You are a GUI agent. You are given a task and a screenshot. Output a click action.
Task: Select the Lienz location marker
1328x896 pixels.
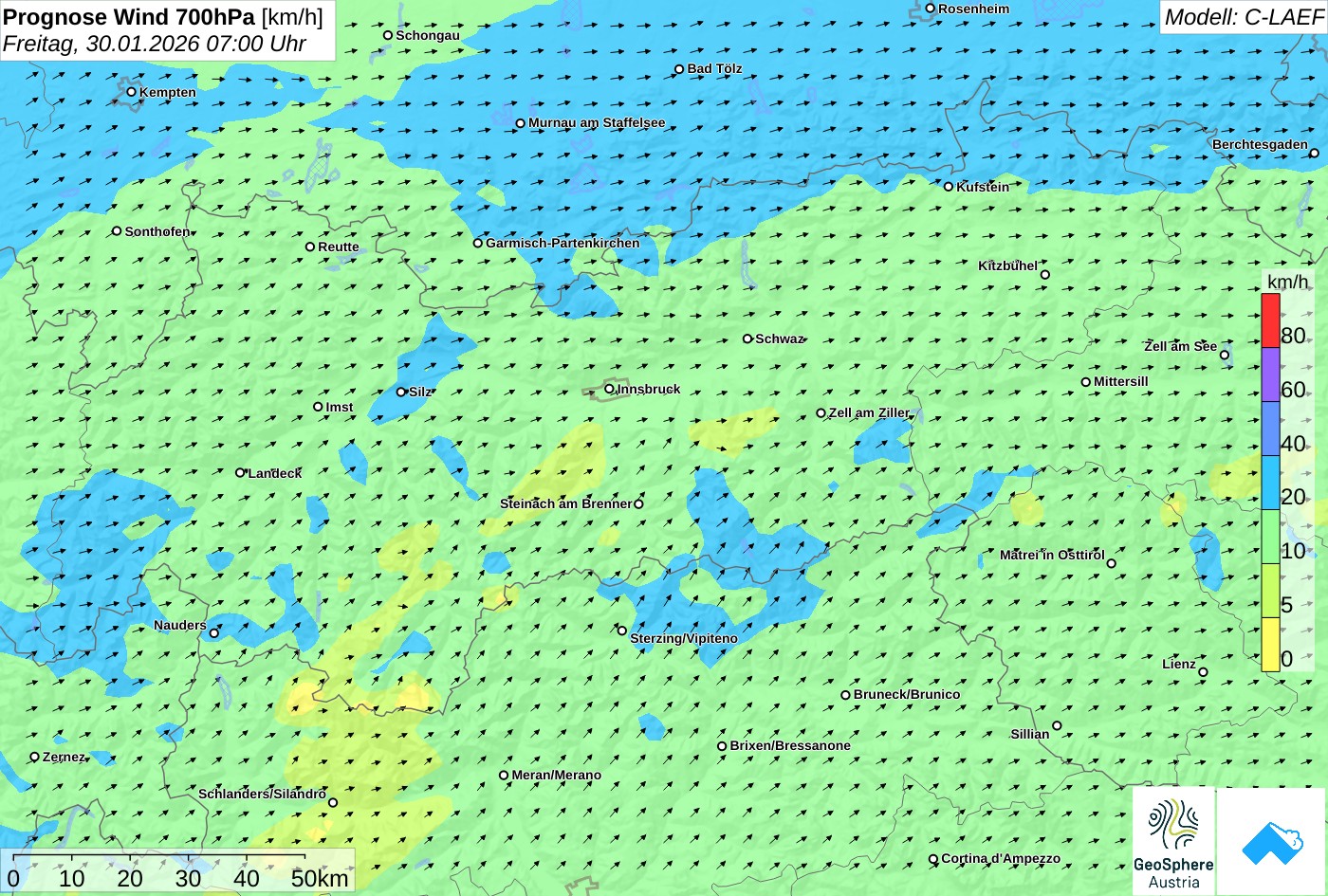[1203, 672]
